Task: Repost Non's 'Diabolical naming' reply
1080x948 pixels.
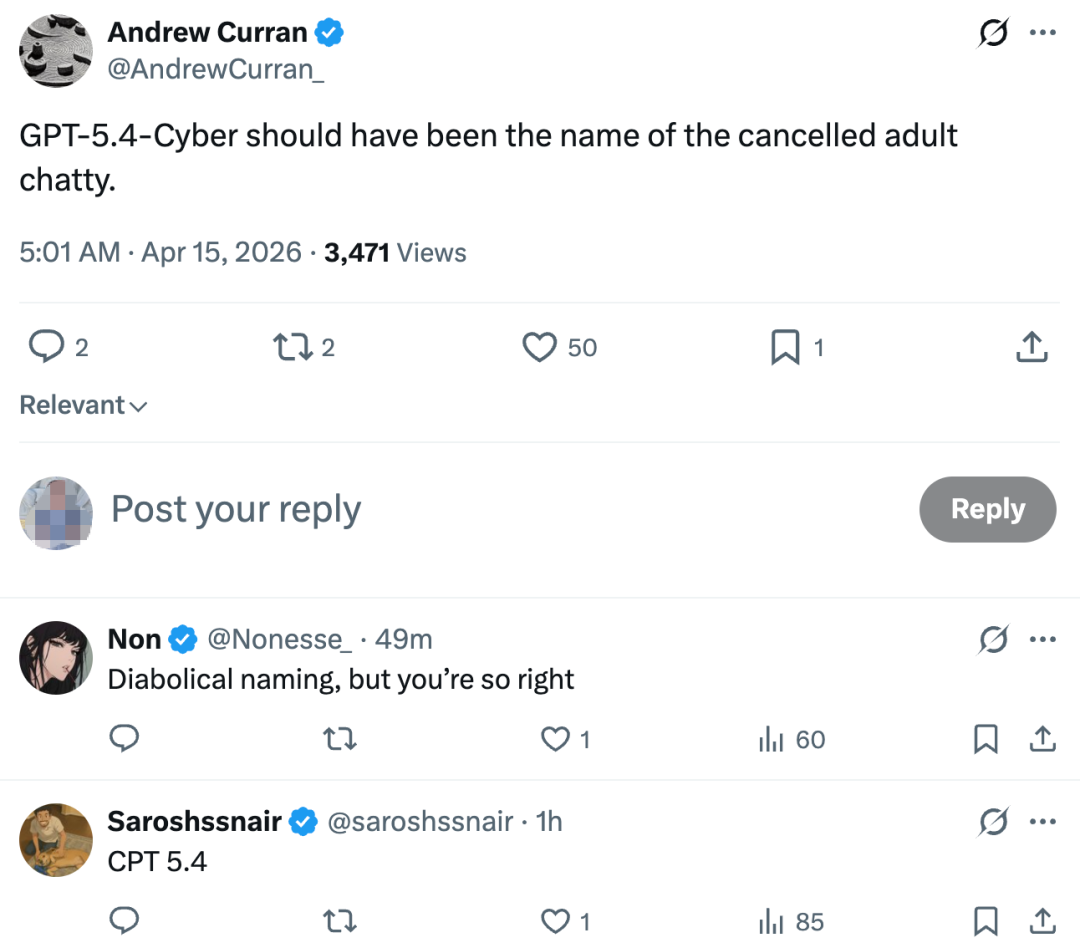Action: click(341, 739)
